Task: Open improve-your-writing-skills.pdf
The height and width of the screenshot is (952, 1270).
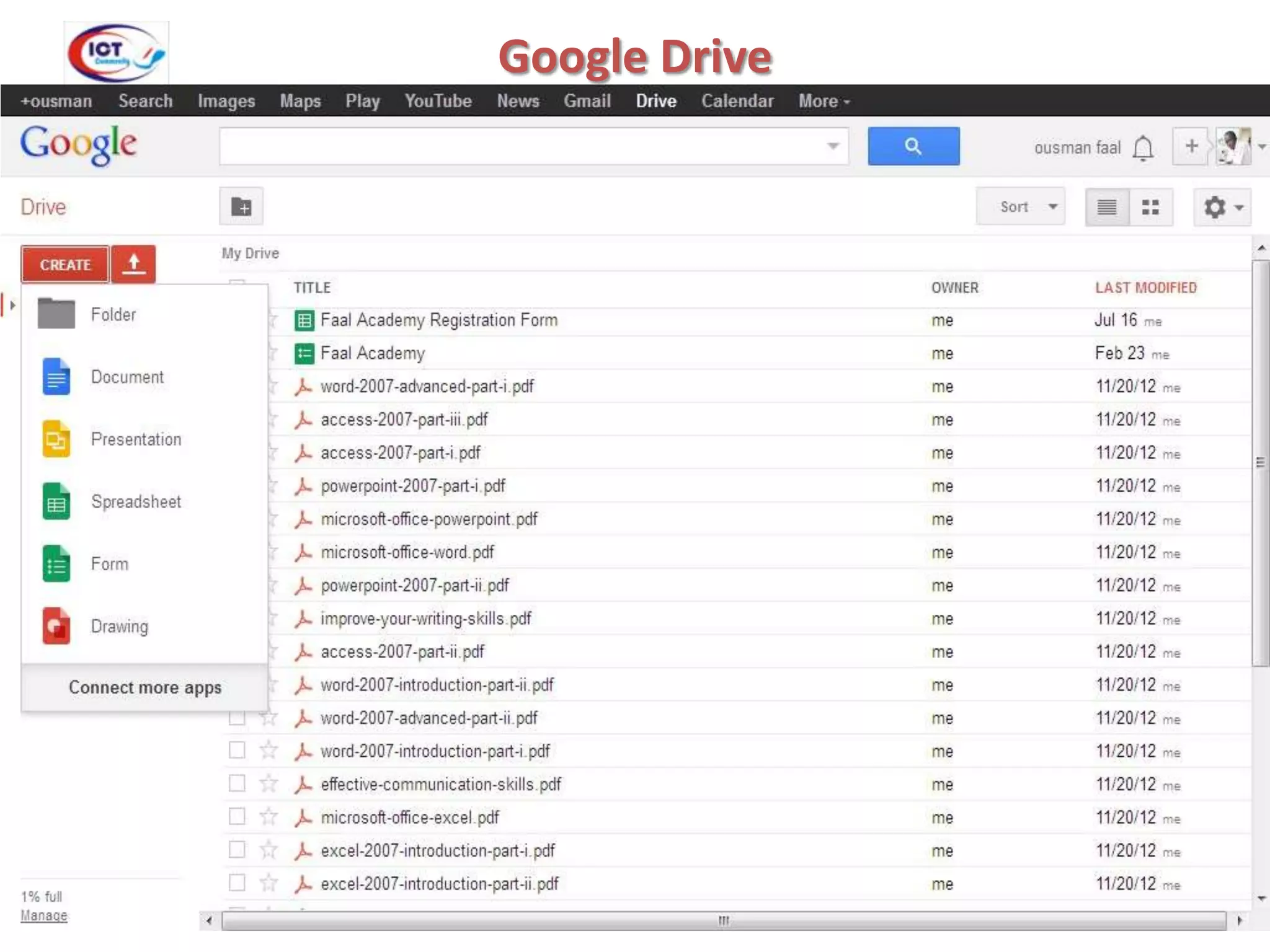Action: point(425,619)
